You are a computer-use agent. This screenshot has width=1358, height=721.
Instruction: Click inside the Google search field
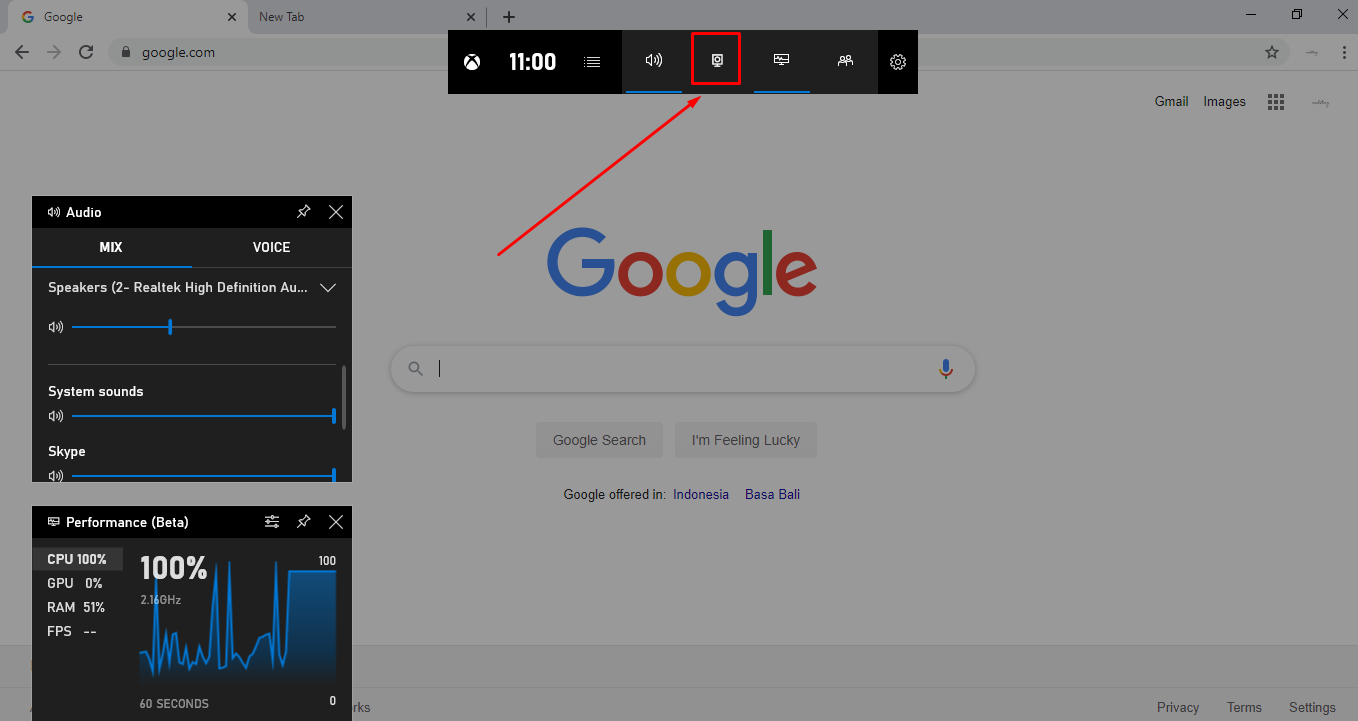683,368
